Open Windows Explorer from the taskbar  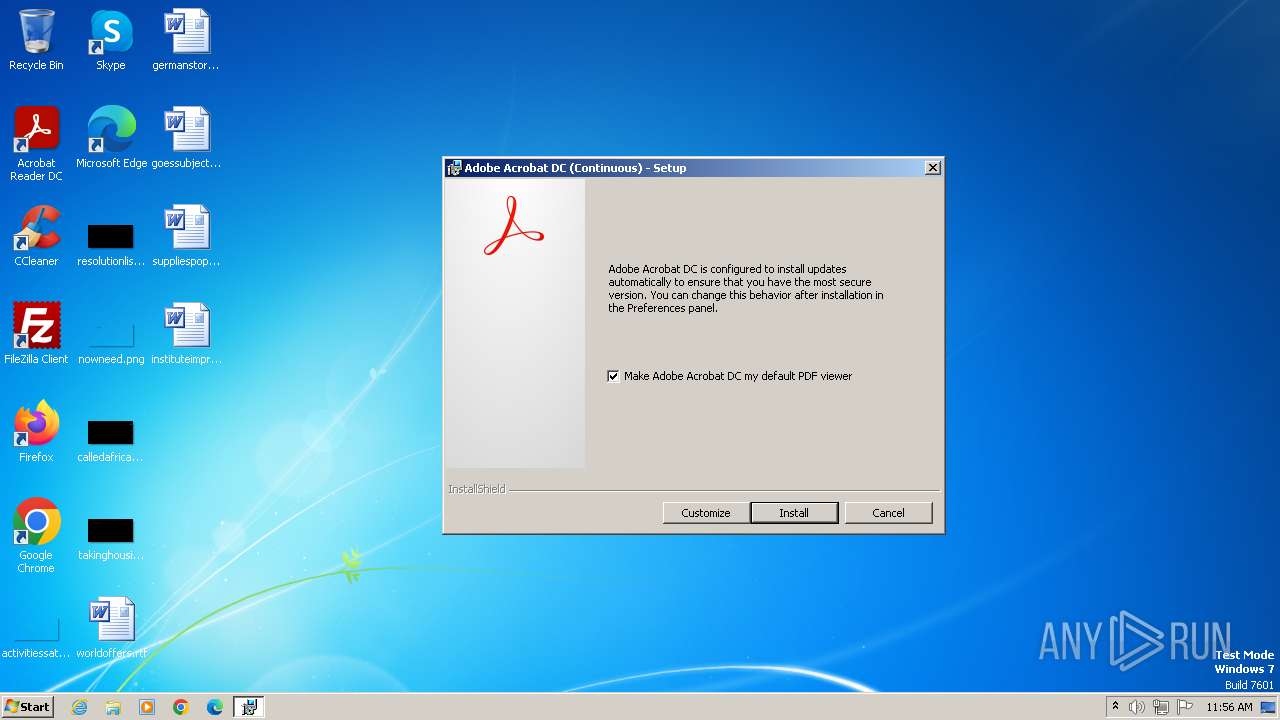[x=113, y=707]
